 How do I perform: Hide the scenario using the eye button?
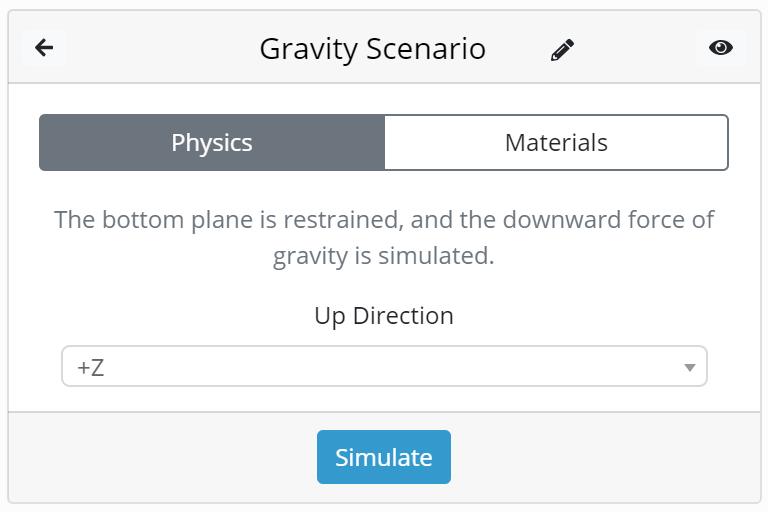(x=720, y=48)
